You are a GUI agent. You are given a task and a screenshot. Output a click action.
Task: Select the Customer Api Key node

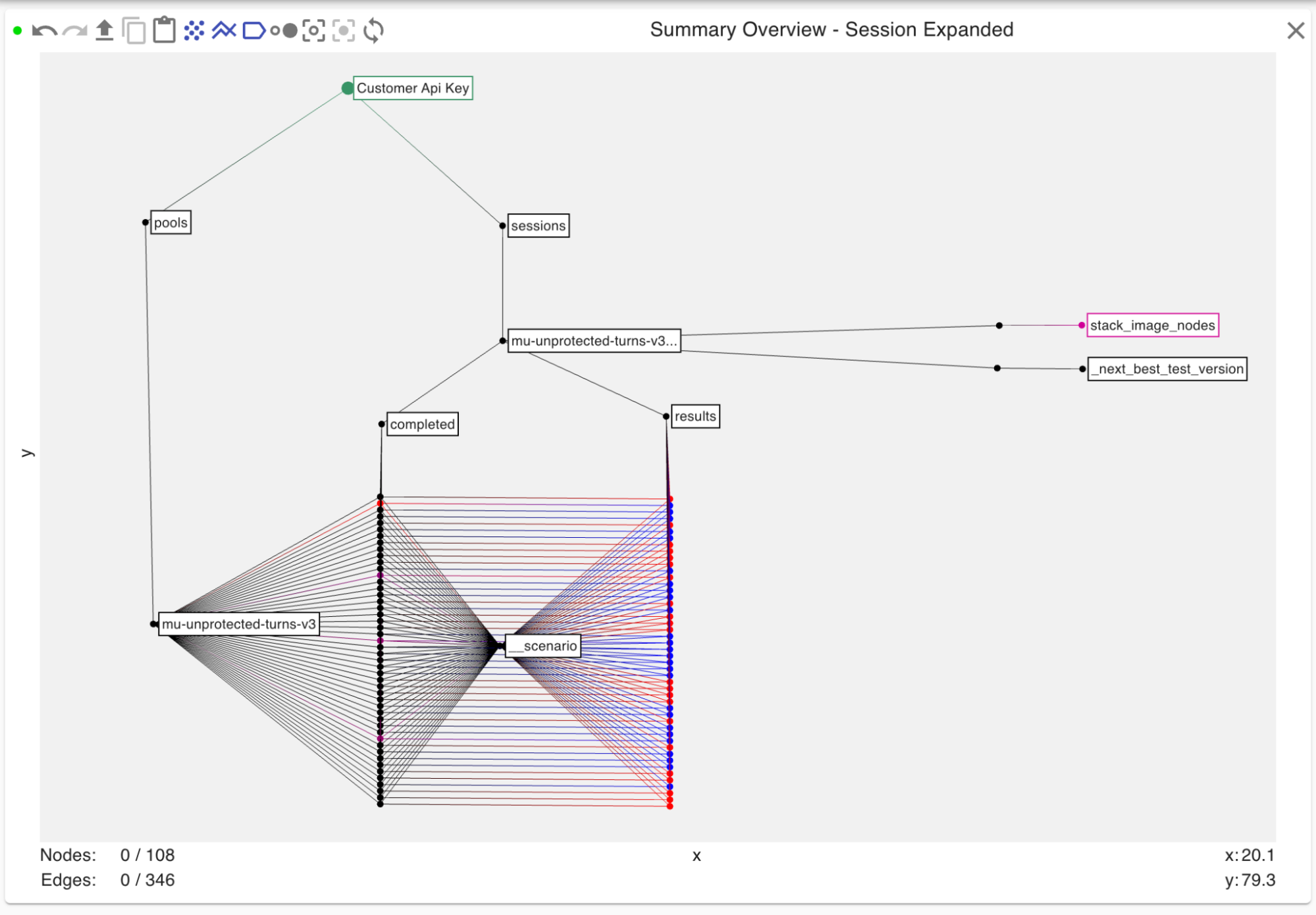(x=413, y=88)
